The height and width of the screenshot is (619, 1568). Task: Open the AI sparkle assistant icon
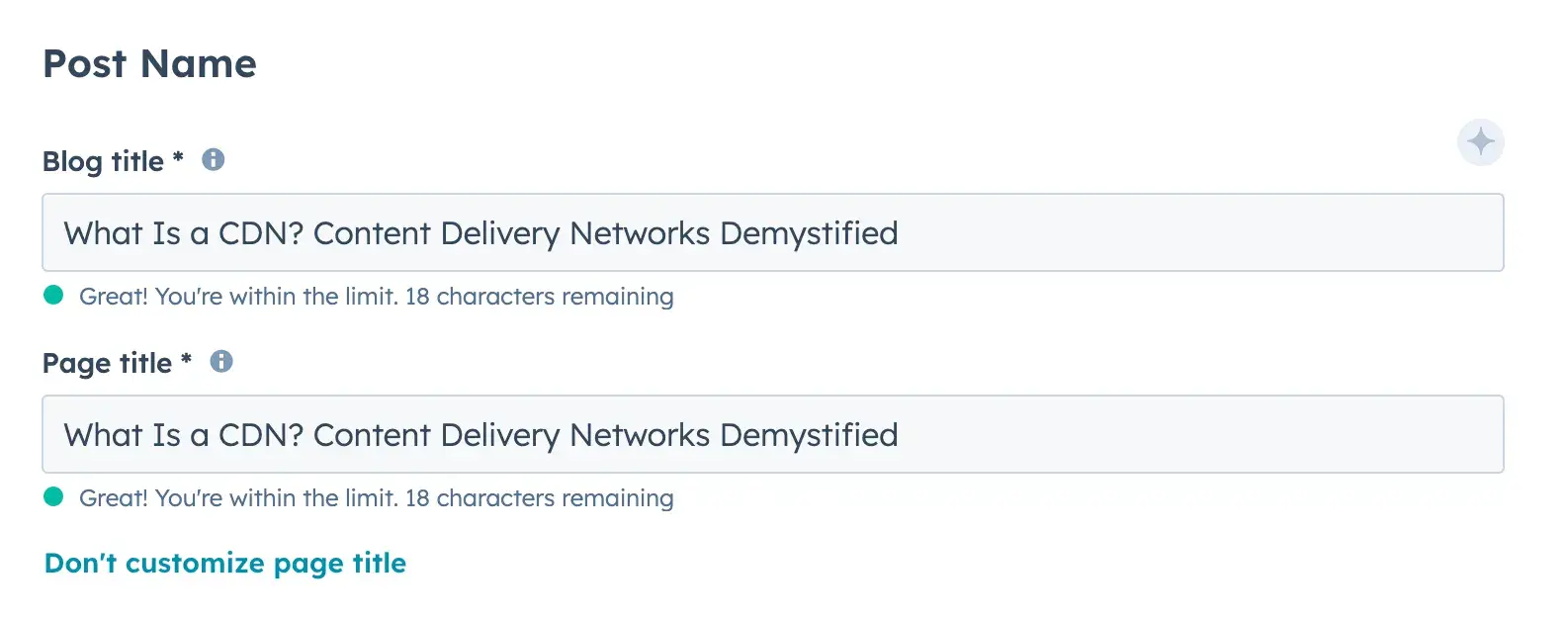[x=1480, y=142]
